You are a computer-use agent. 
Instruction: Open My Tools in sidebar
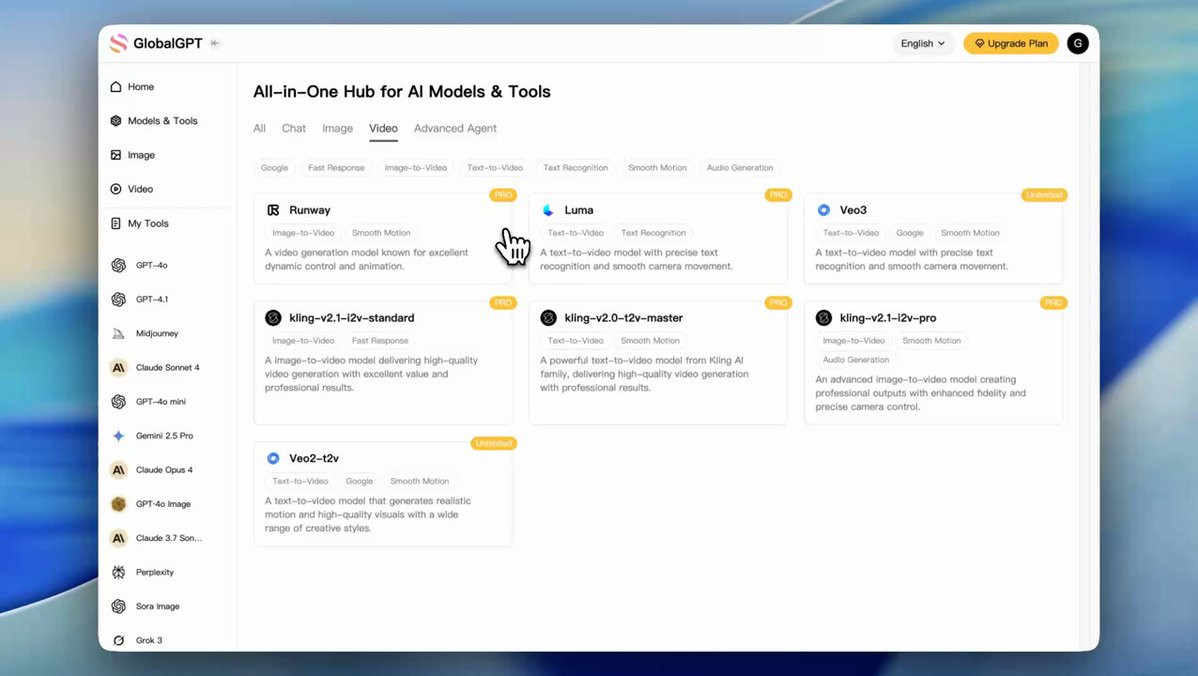(x=139, y=223)
